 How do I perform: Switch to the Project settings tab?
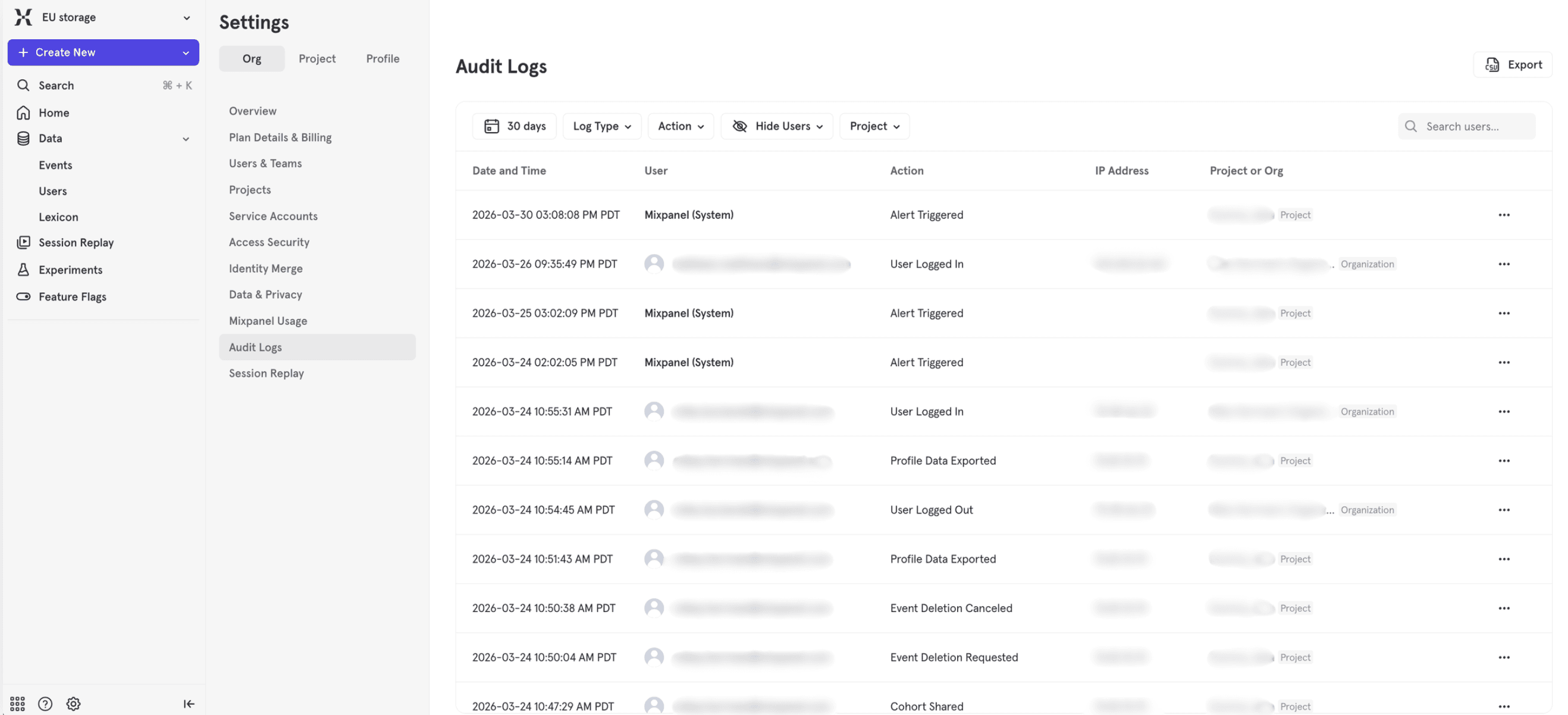point(316,58)
